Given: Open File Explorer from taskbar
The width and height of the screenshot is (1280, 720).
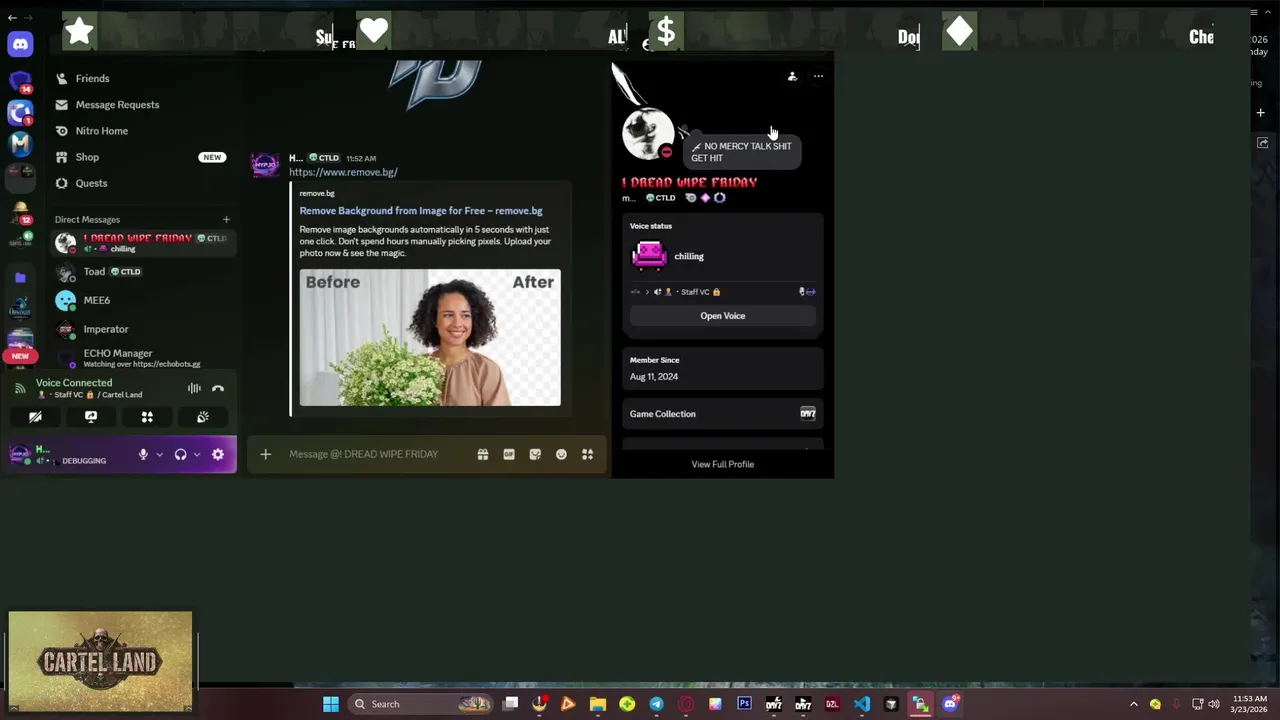Looking at the screenshot, I should tap(598, 704).
